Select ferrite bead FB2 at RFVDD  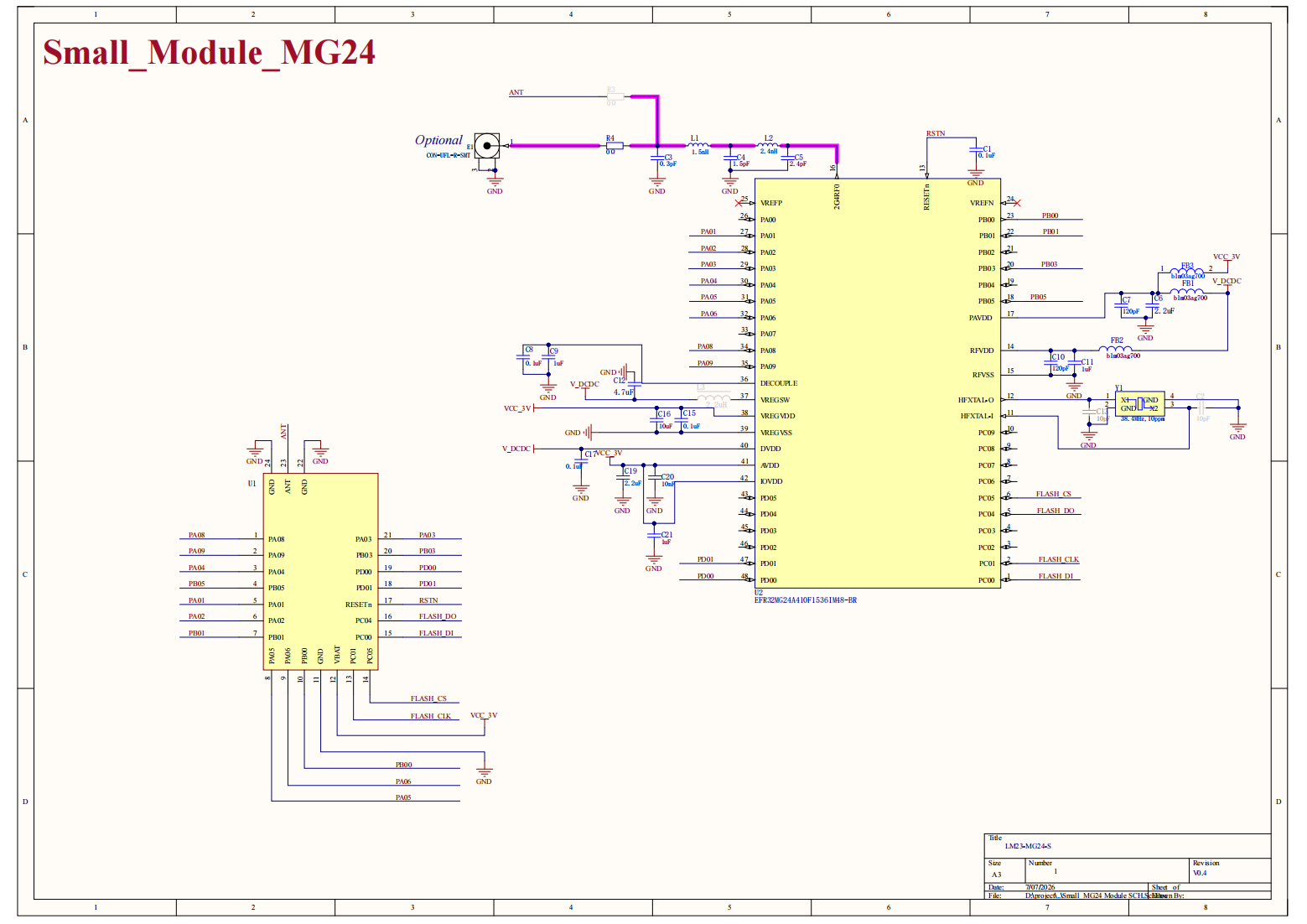coord(1116,348)
